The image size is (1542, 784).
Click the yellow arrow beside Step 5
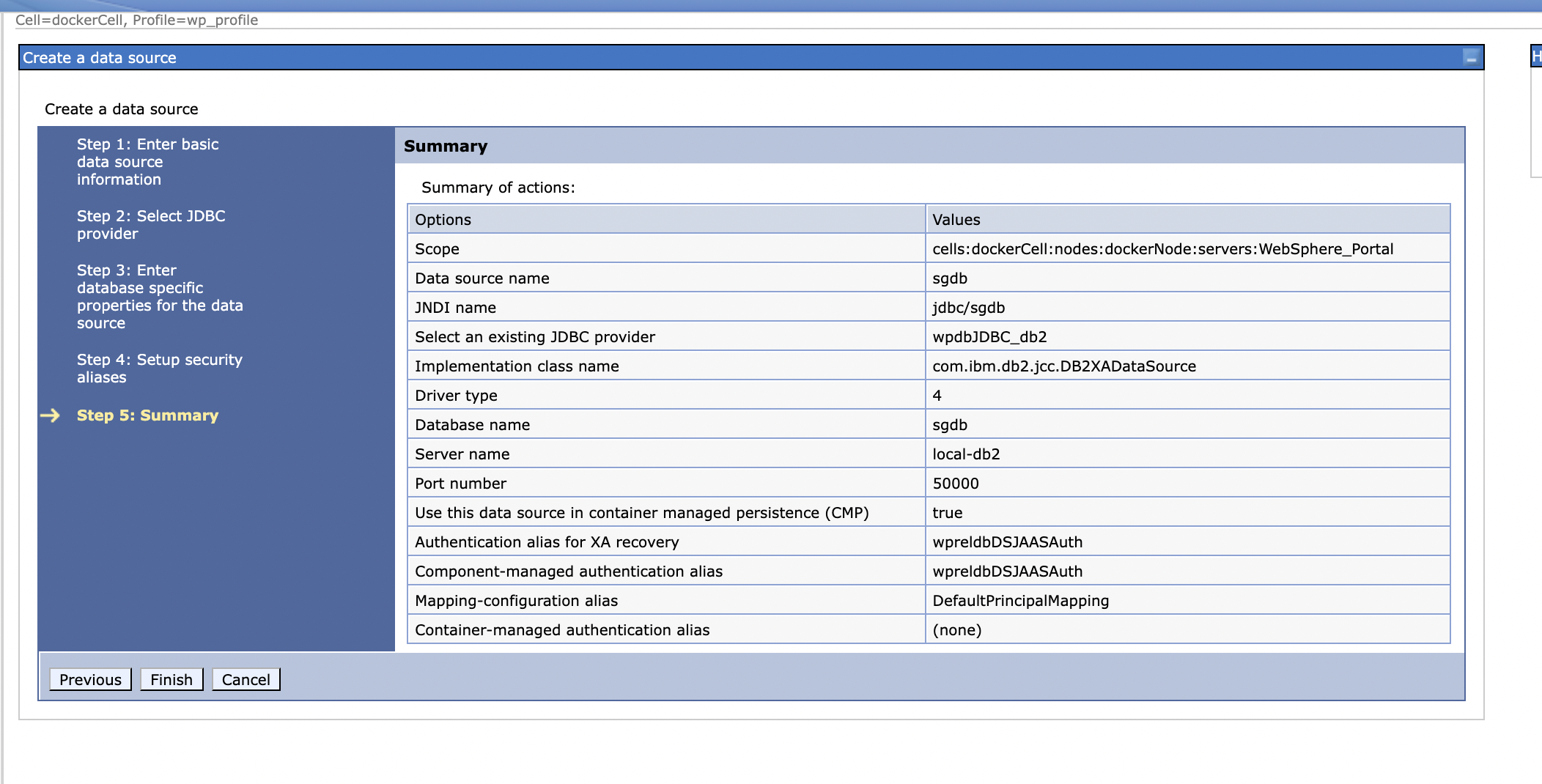(x=51, y=415)
